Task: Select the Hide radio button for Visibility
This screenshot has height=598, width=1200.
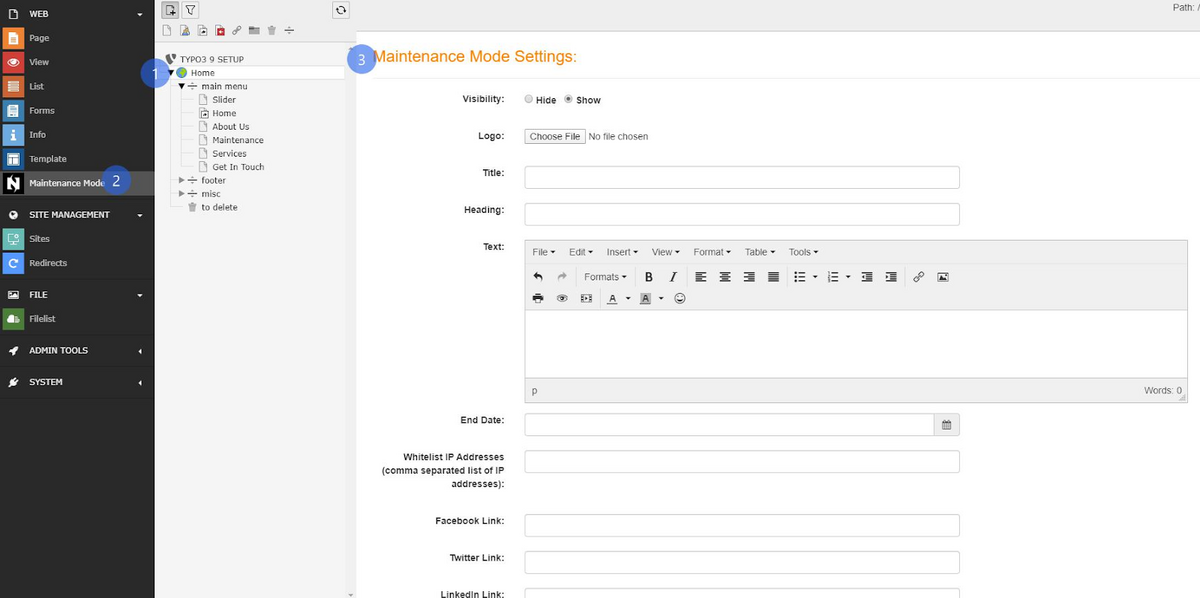Action: 529,99
